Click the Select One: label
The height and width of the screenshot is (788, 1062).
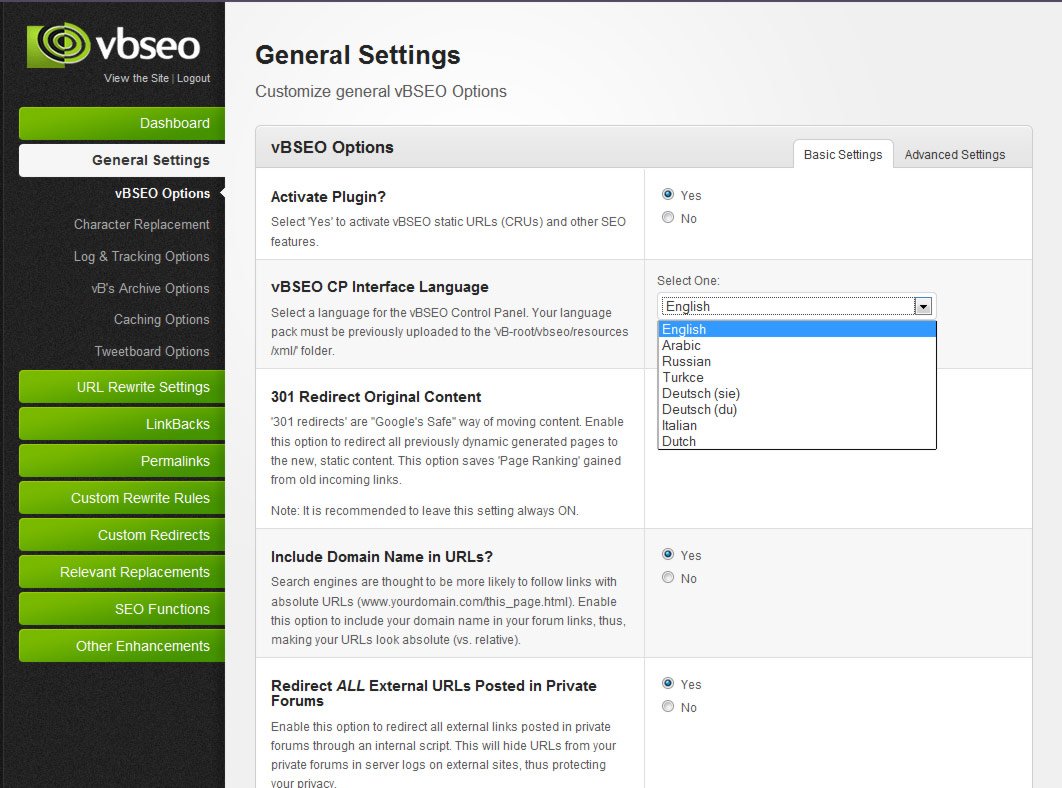tap(688, 281)
